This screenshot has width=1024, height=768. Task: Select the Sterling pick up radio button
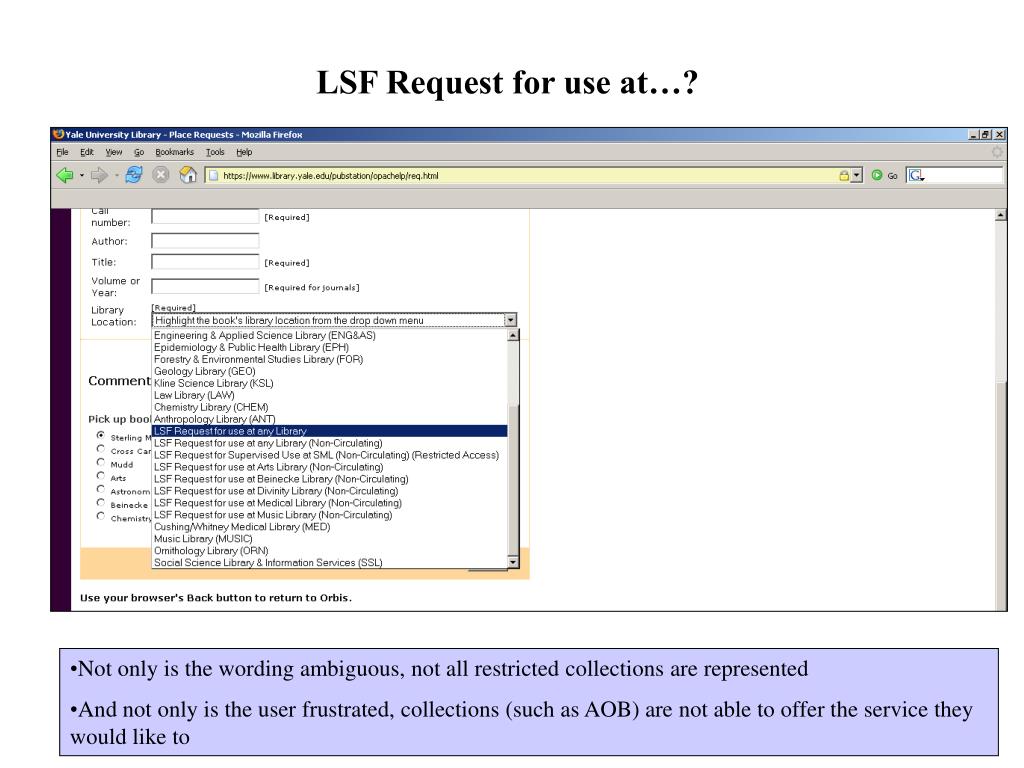(101, 435)
